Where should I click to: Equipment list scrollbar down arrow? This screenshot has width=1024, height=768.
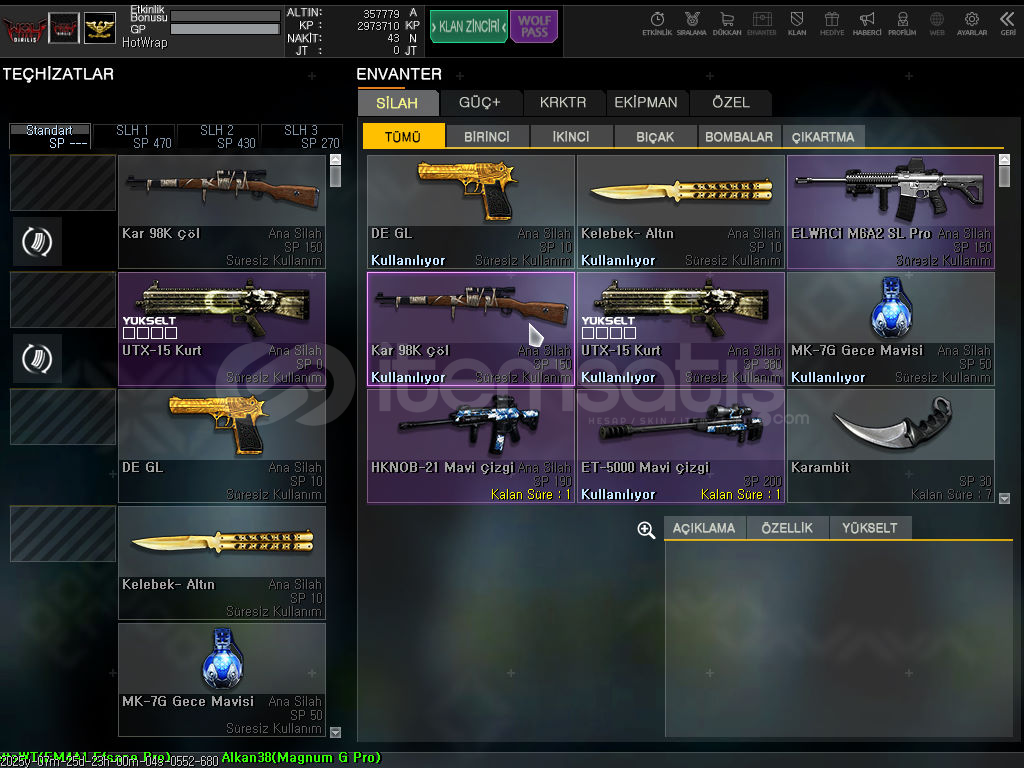coord(336,732)
